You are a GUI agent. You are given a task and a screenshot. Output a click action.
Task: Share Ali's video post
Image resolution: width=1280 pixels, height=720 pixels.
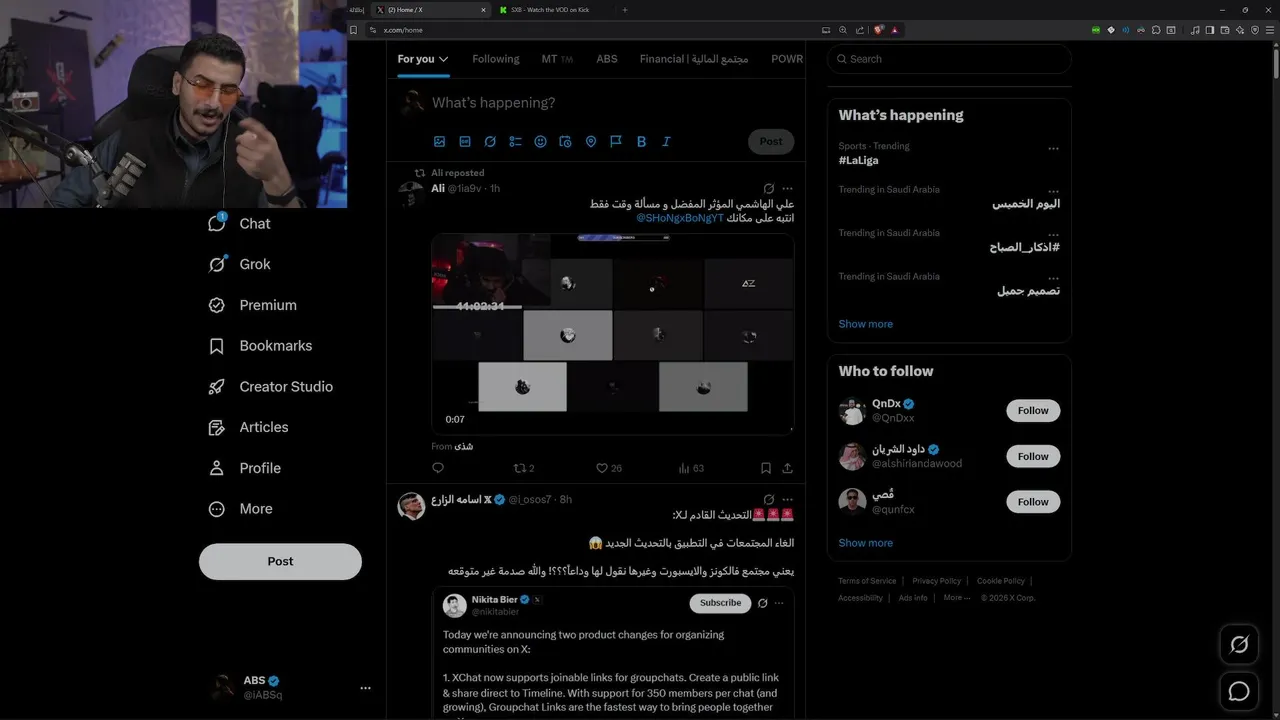point(788,468)
